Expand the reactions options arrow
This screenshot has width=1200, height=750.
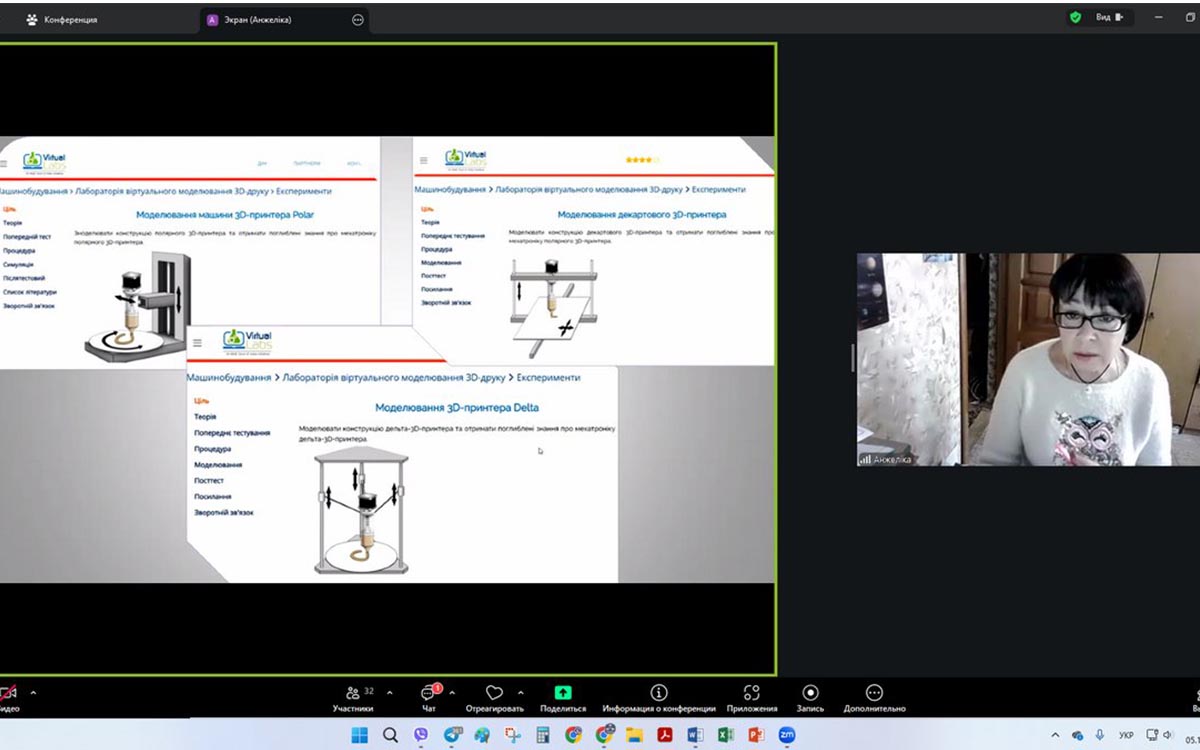pos(521,692)
